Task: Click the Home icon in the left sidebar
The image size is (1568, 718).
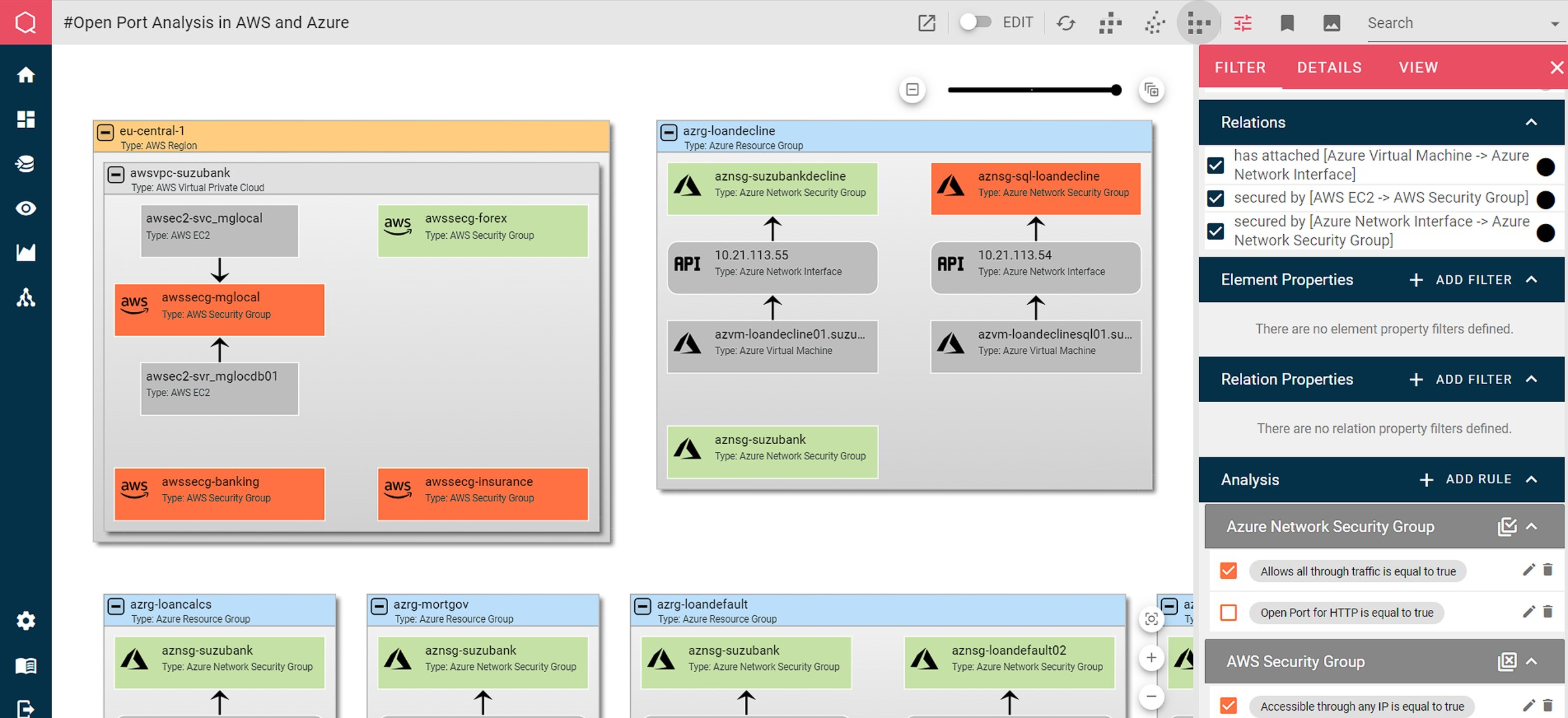Action: (25, 75)
